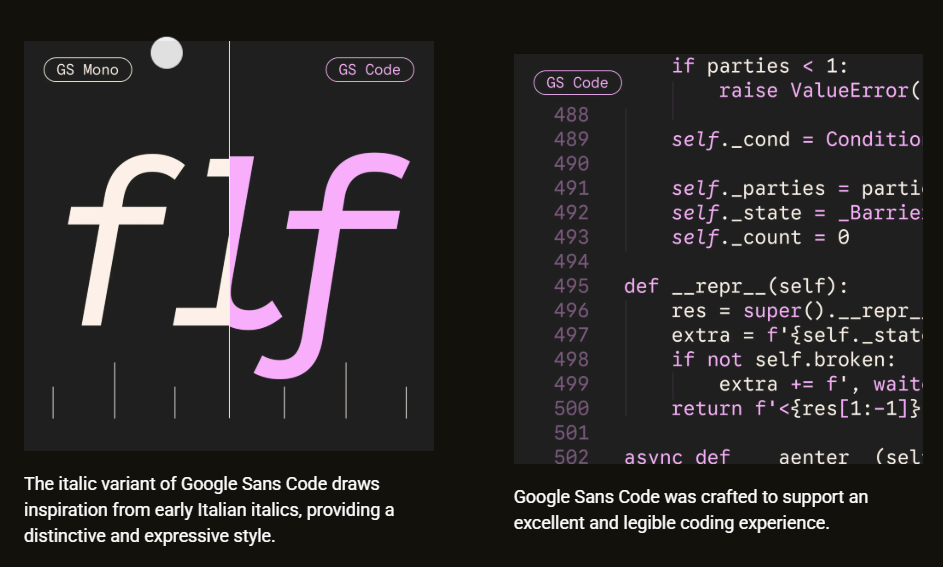Click line number 497
Viewport: 943px width, 567px height.
[571, 335]
